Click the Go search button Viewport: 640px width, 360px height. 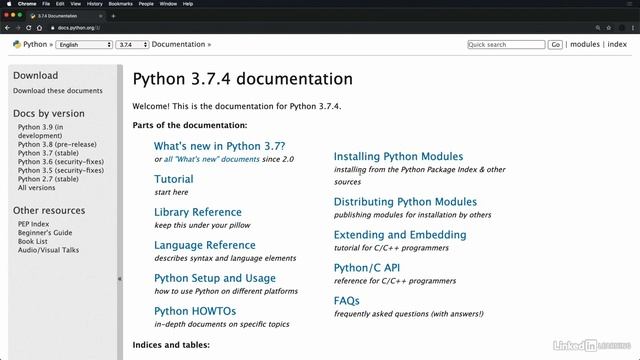(x=555, y=44)
